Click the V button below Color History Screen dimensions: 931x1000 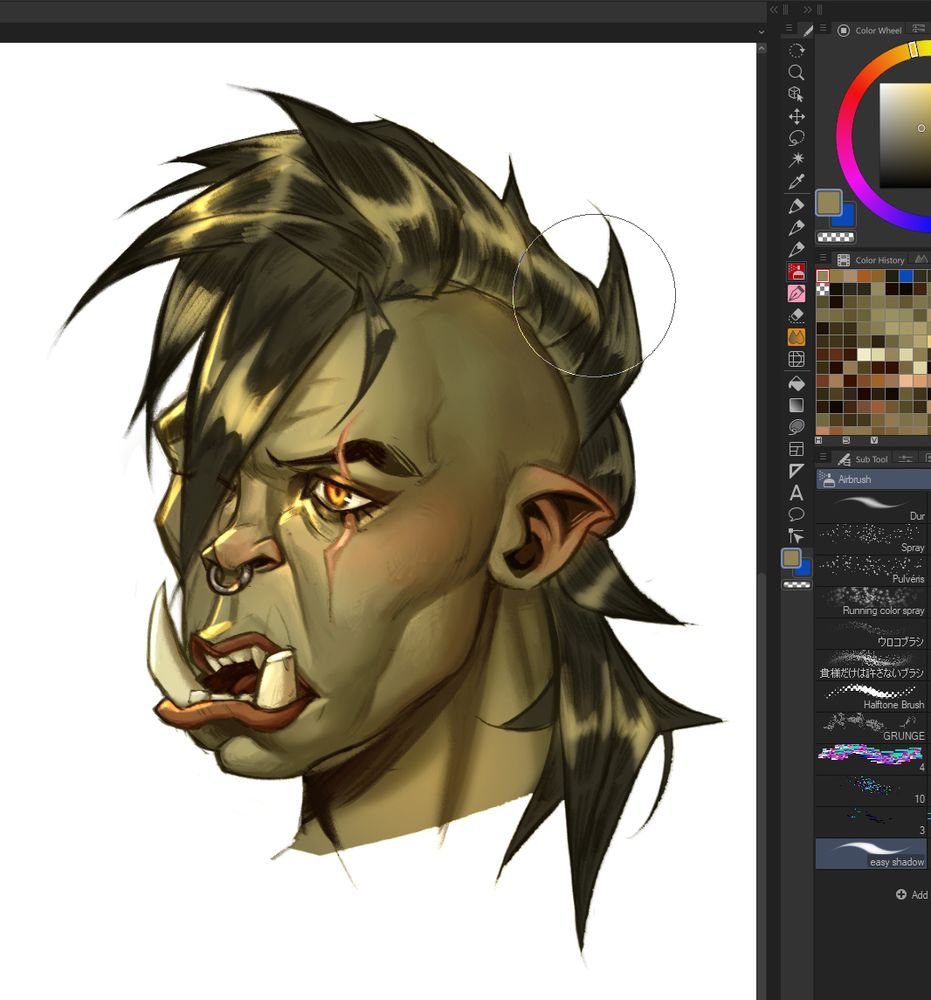(874, 440)
